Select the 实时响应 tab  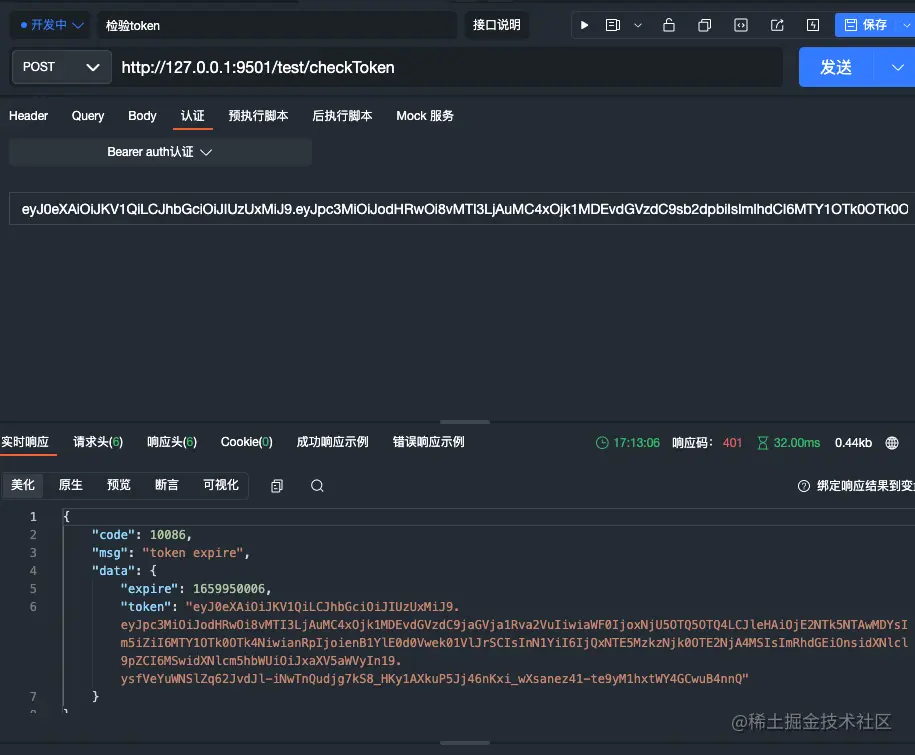click(x=25, y=442)
